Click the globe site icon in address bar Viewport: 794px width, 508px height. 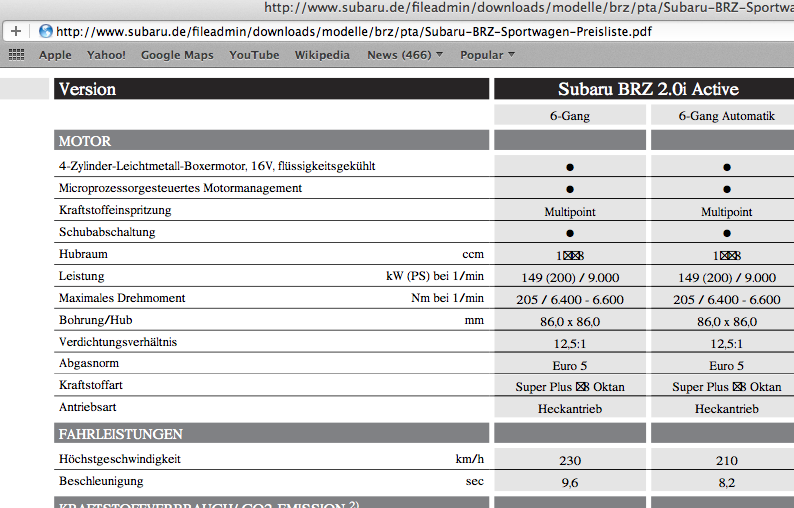(x=45, y=31)
